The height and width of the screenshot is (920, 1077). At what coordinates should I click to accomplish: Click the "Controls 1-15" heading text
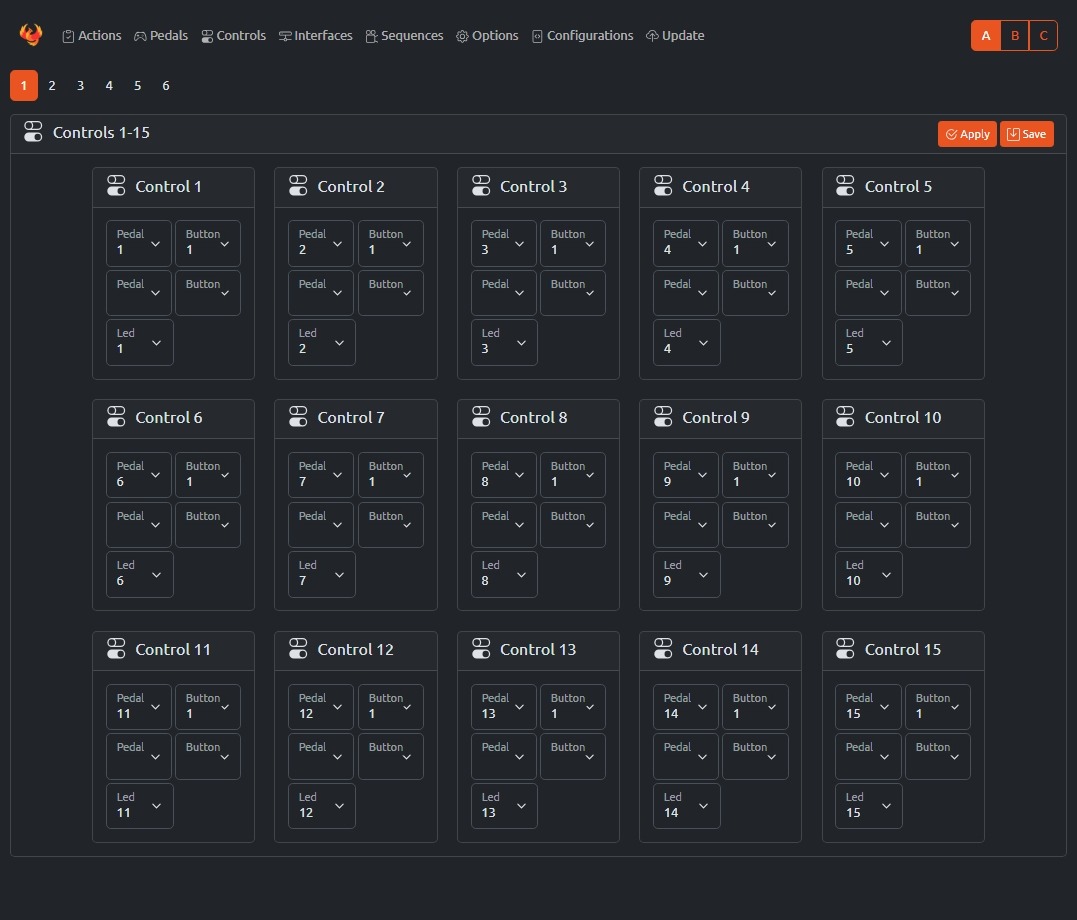click(x=101, y=133)
